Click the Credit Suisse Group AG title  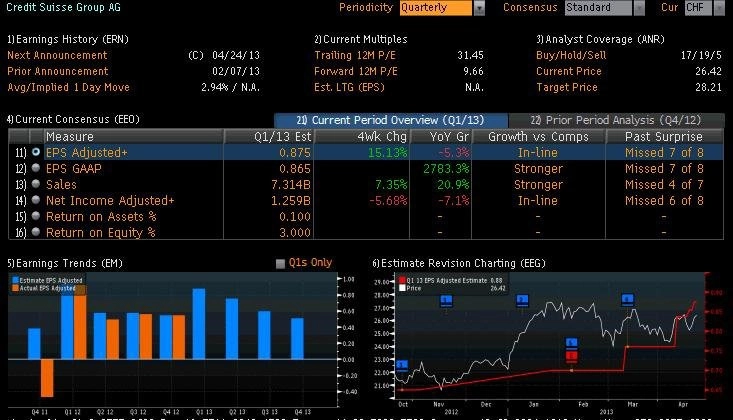coord(63,7)
